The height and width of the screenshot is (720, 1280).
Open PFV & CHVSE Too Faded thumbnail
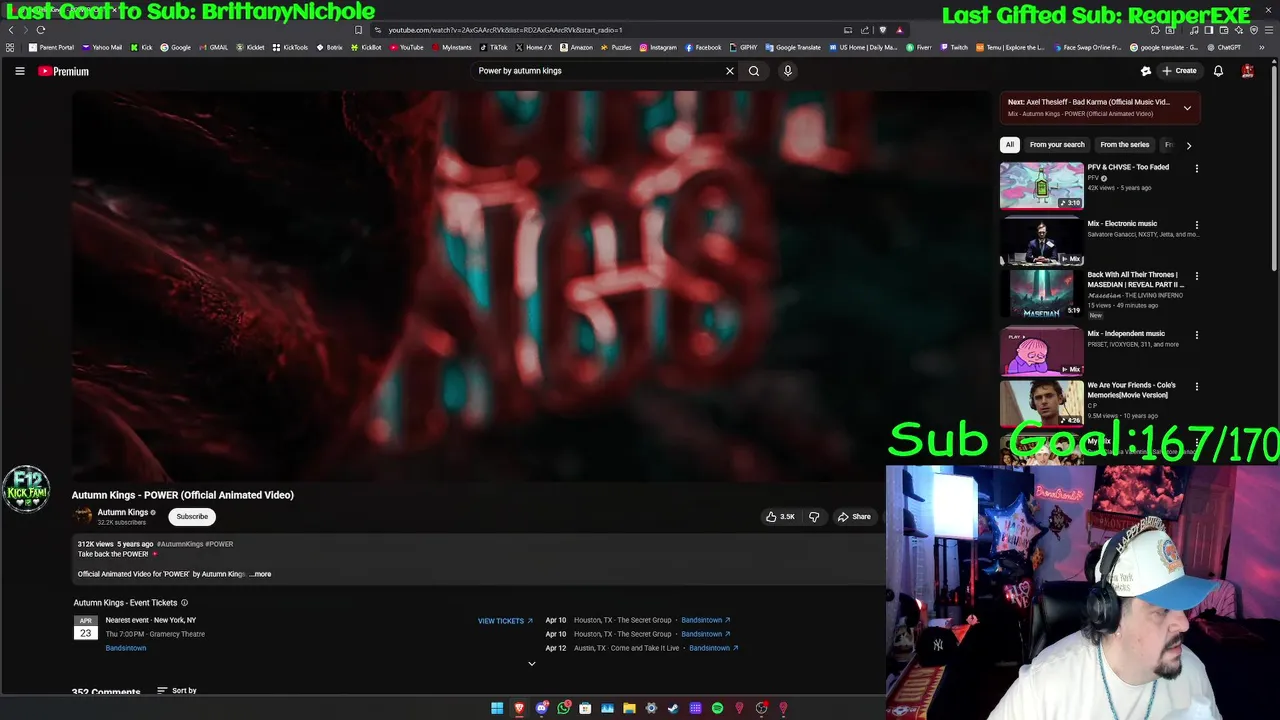tap(1041, 185)
